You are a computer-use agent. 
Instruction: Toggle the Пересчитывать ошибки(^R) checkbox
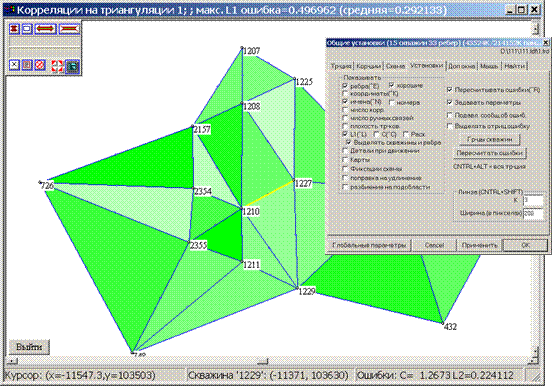pyautogui.click(x=450, y=90)
